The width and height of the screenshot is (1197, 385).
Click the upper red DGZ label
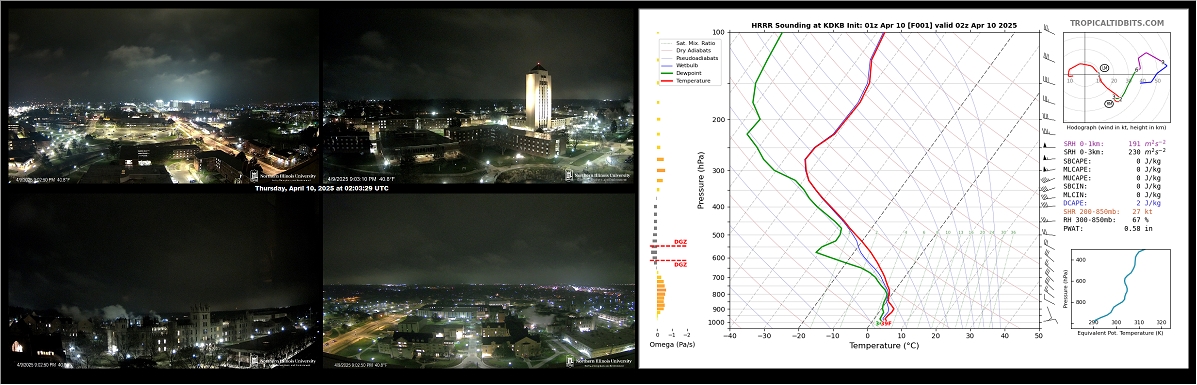679,242
